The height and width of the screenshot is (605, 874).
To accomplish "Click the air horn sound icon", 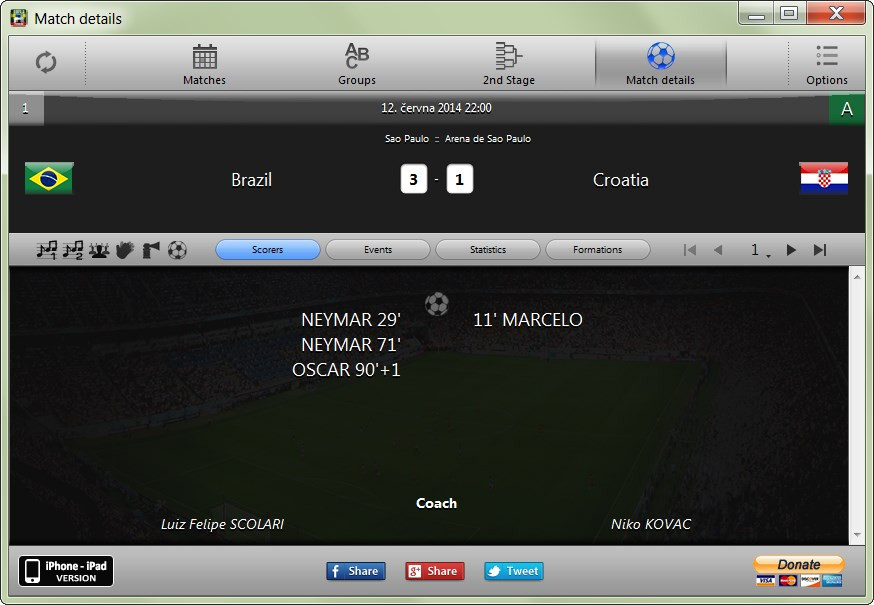I will 151,250.
